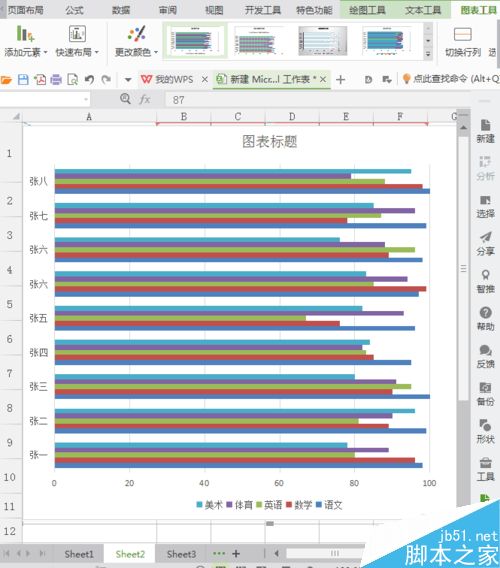Open Developer Tools (开发工具) ribbon tab
Screen dimensions: 500x568
coord(263,10)
